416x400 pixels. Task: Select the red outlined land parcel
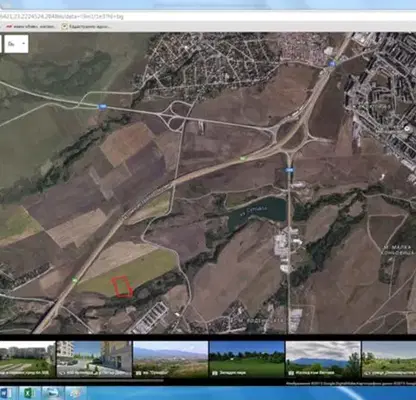[122, 286]
